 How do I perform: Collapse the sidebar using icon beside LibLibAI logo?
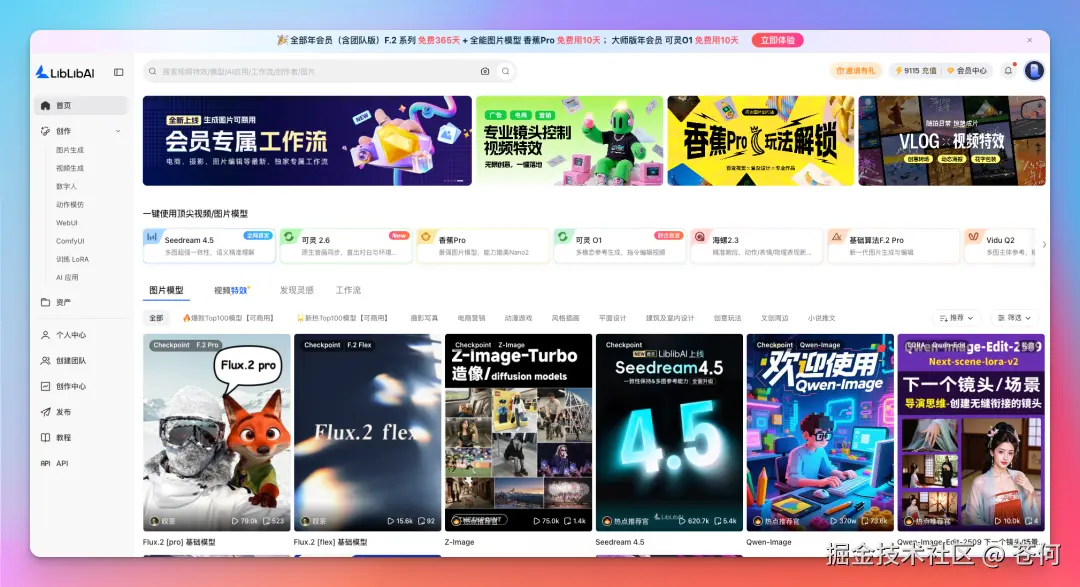(x=117, y=71)
